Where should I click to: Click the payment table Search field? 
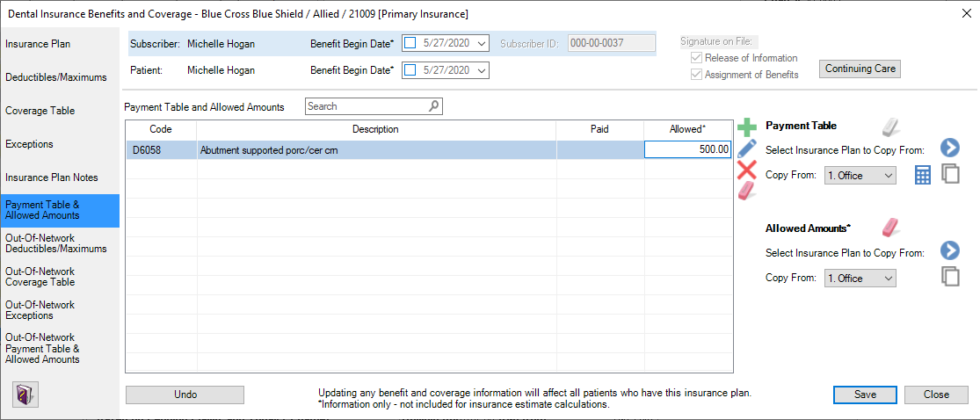click(x=366, y=106)
